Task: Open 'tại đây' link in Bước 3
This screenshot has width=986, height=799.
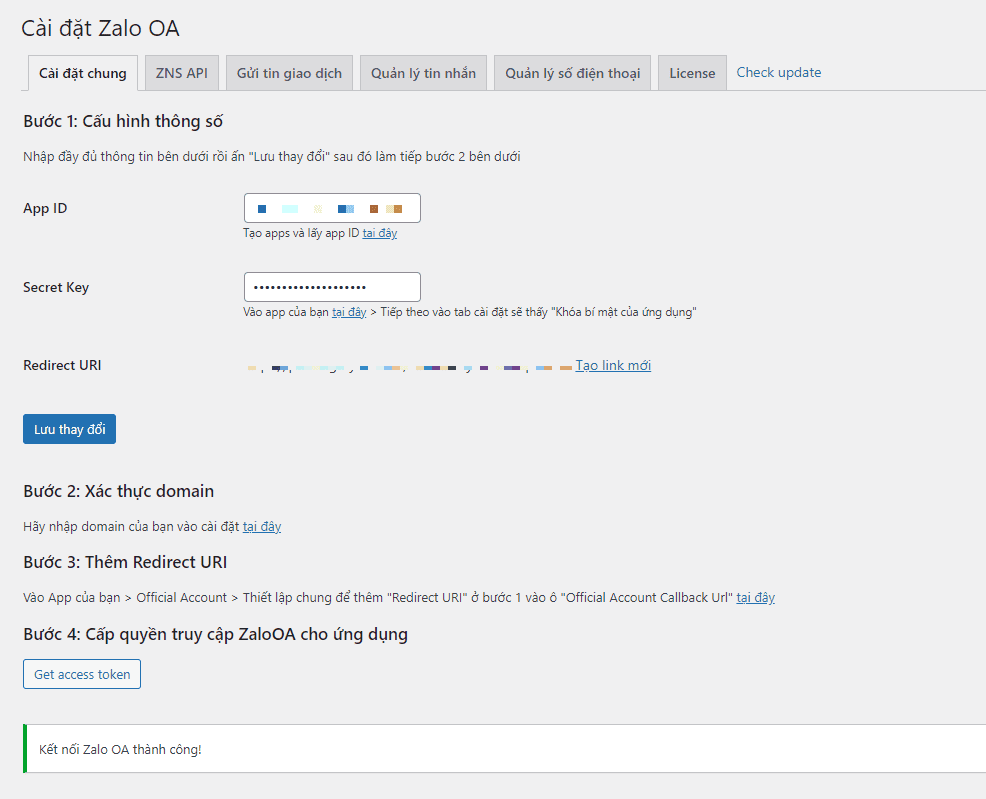Action: 756,597
